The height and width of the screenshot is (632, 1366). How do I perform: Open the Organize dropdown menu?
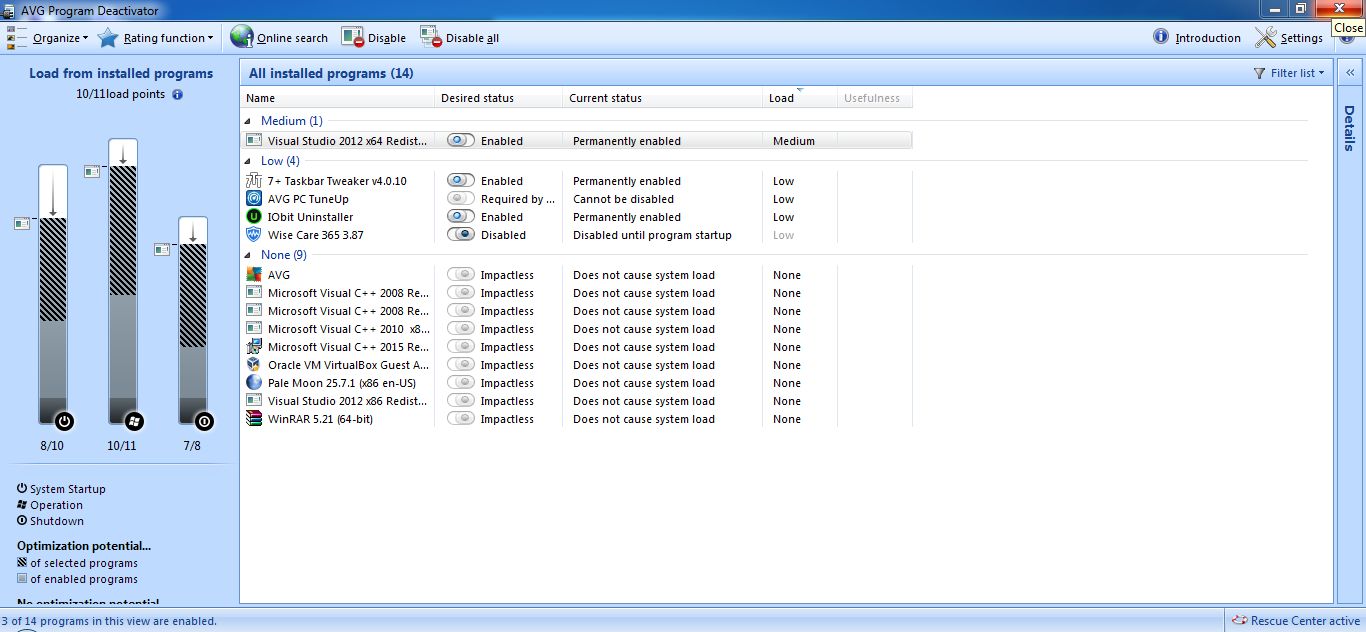[48, 38]
